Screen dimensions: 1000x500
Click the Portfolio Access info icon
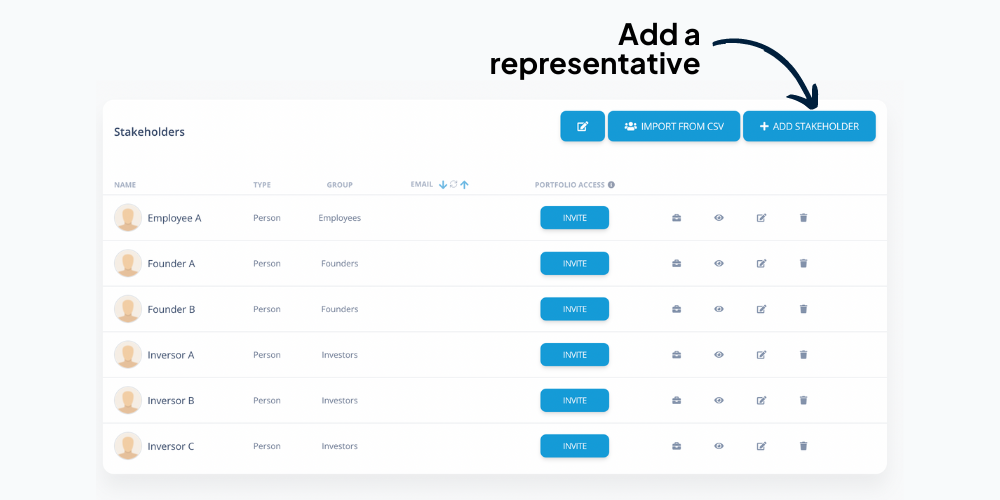pyautogui.click(x=611, y=185)
